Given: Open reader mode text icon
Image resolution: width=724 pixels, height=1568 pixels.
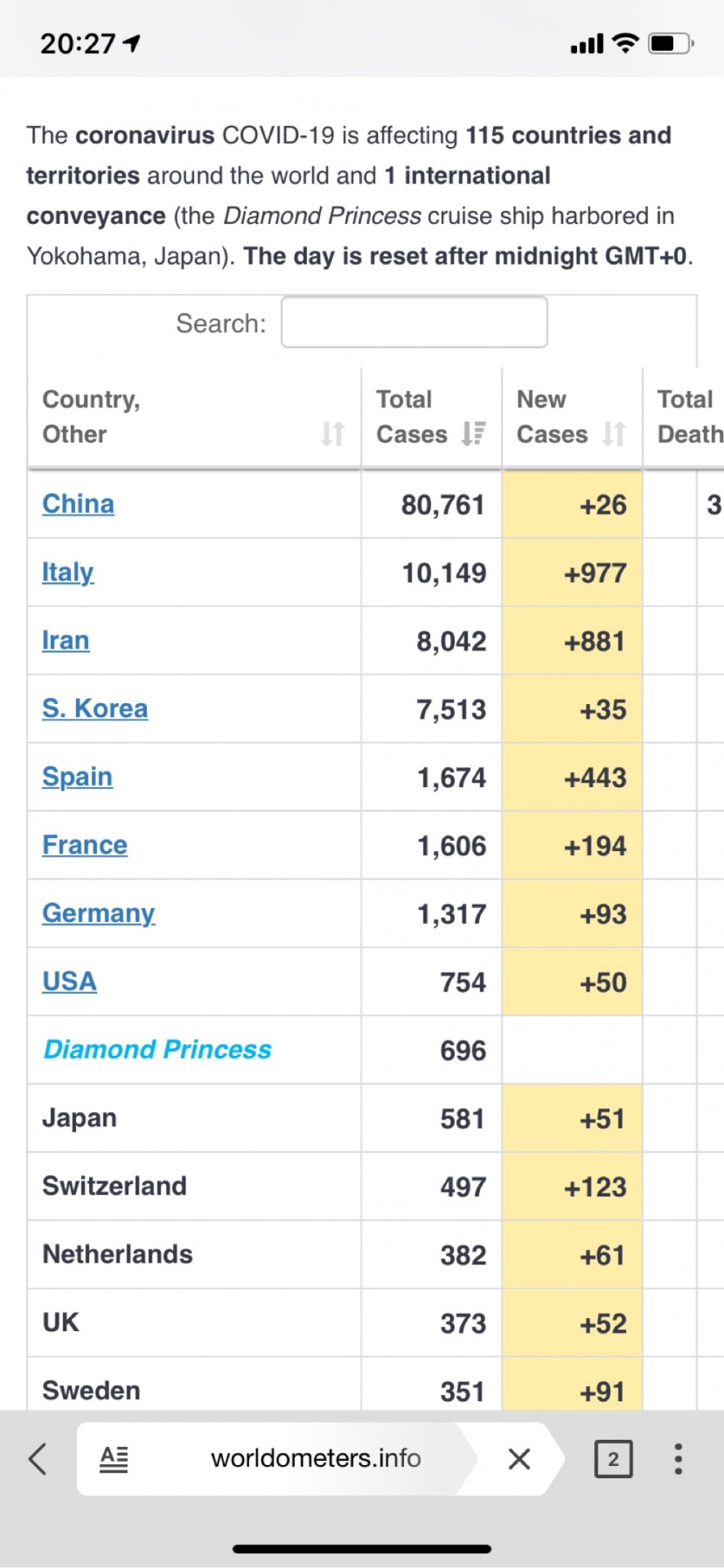Looking at the screenshot, I should pyautogui.click(x=113, y=1459).
